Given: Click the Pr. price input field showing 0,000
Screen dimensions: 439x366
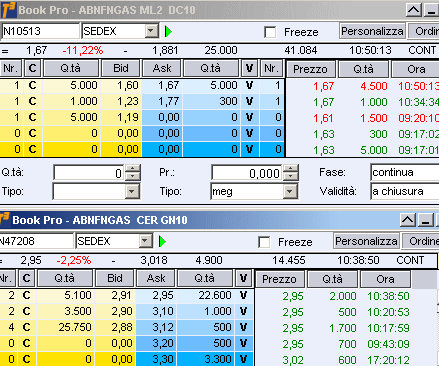Looking at the screenshot, I should (x=247, y=173).
